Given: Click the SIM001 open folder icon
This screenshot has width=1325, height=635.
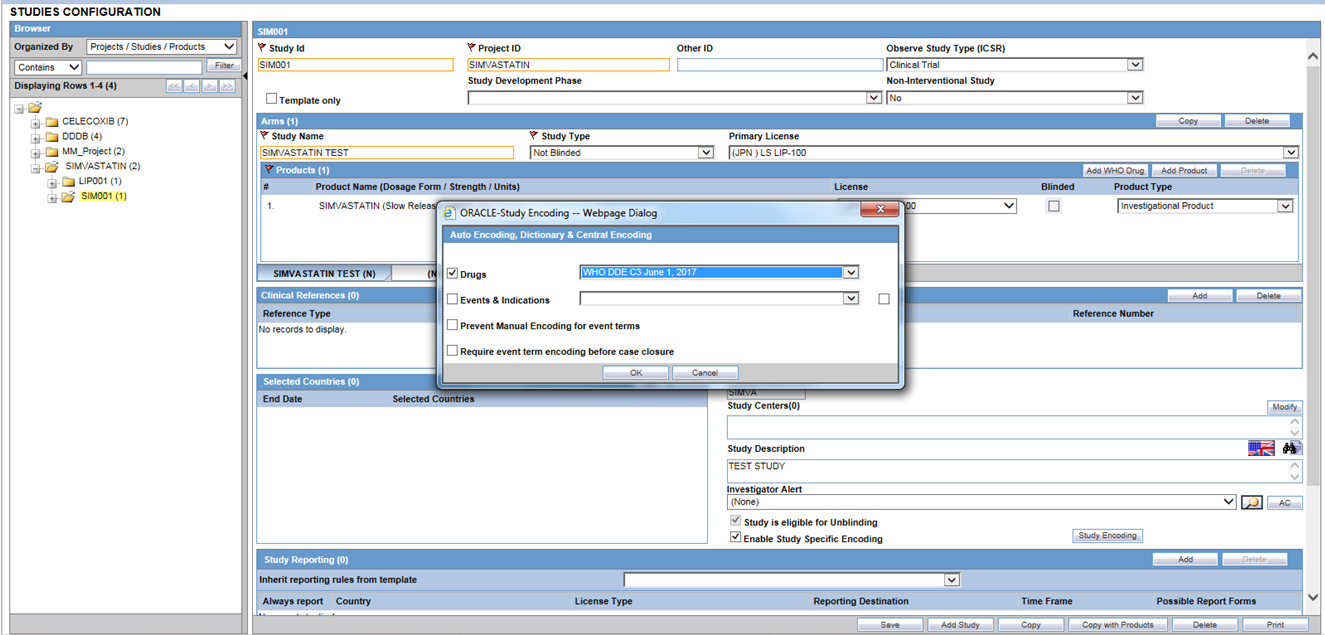Looking at the screenshot, I should 69,197.
